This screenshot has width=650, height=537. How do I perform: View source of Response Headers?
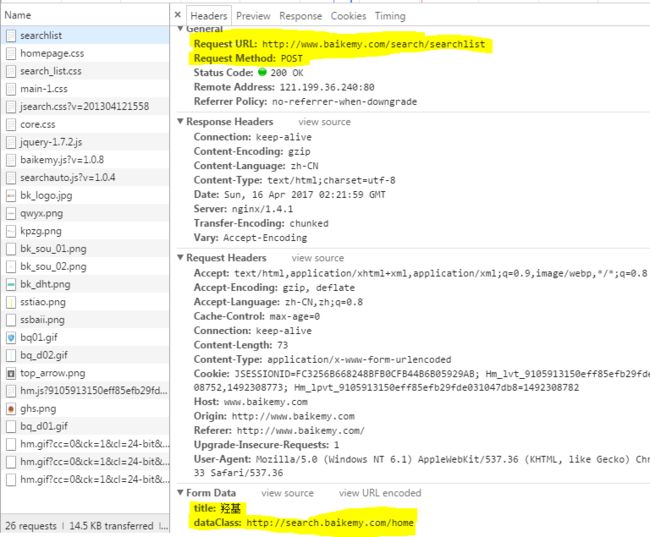point(324,122)
